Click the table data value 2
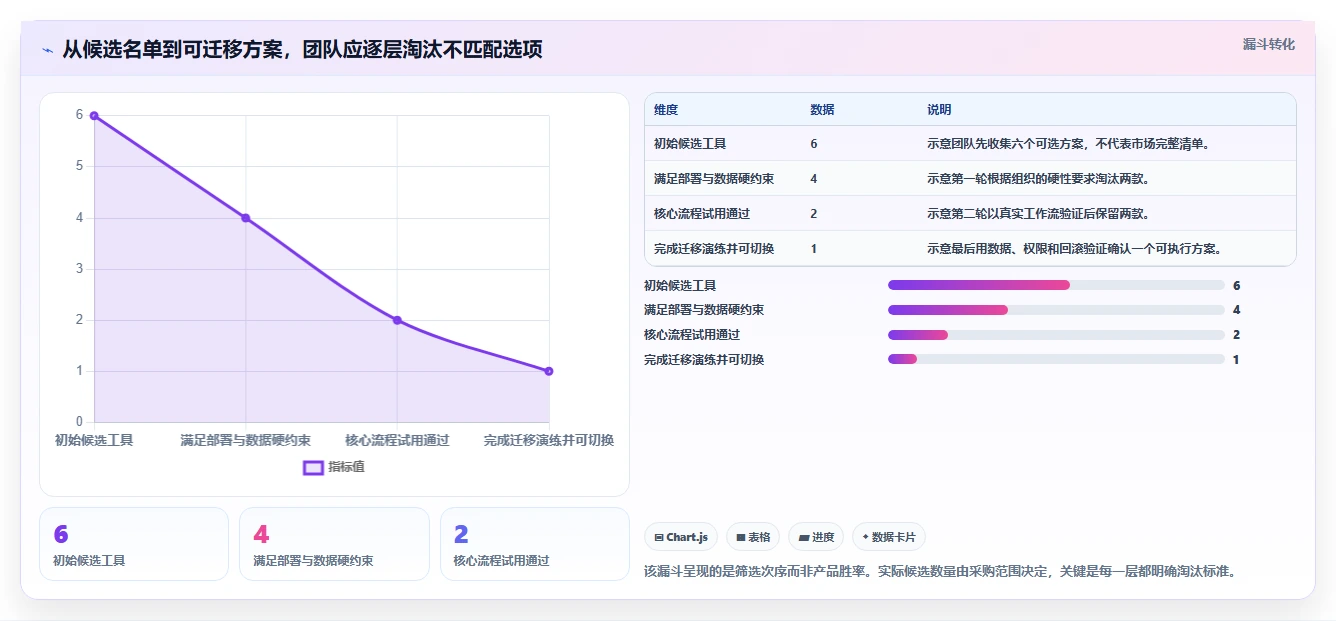Viewport: 1336px width, 621px height. (x=814, y=214)
